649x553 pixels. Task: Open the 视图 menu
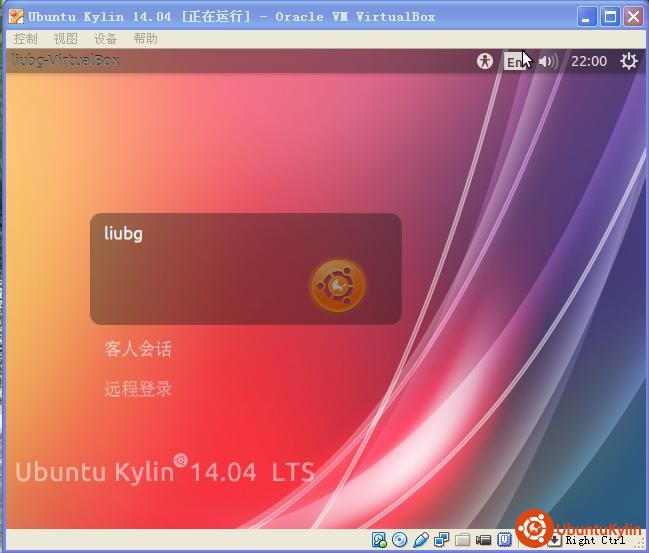65,38
